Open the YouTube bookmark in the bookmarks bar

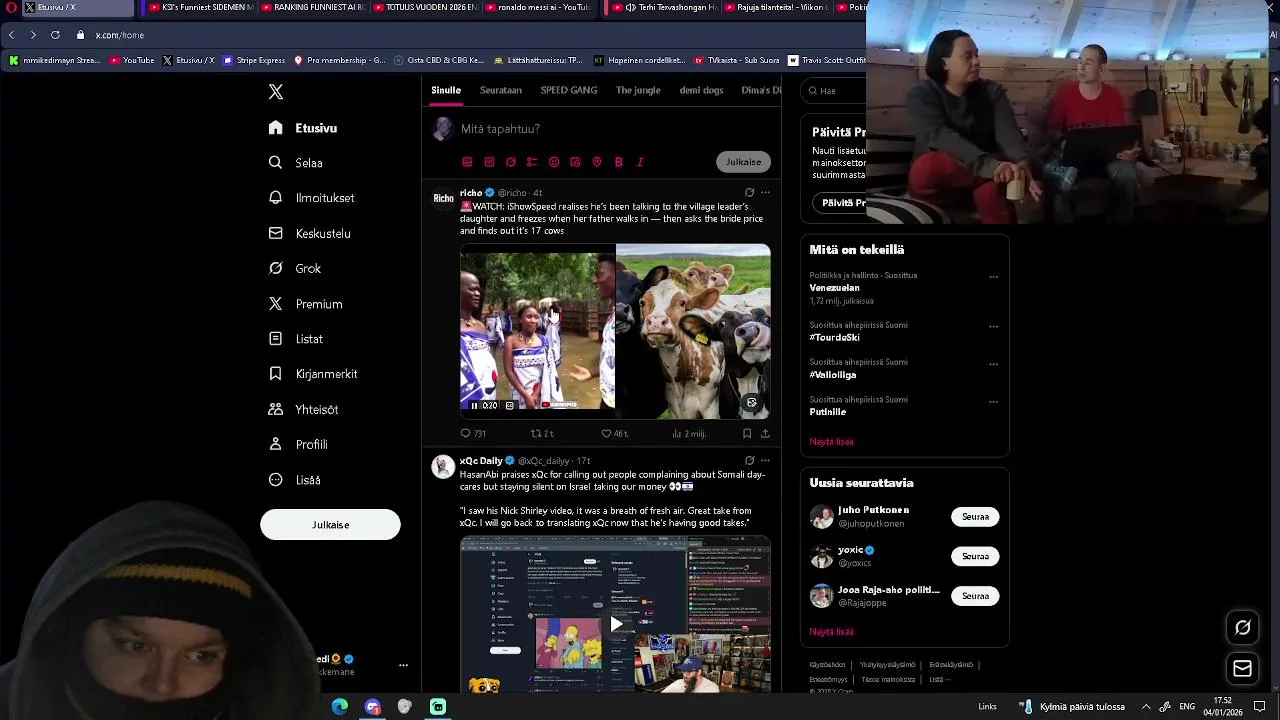click(x=132, y=60)
